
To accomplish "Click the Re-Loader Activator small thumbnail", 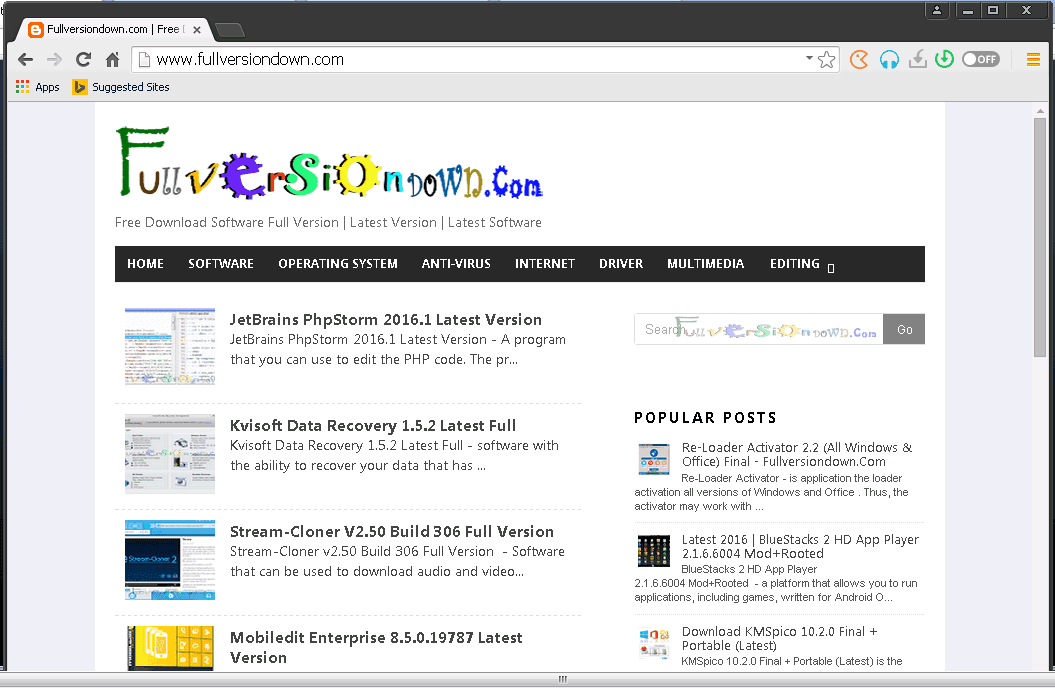I will point(653,459).
